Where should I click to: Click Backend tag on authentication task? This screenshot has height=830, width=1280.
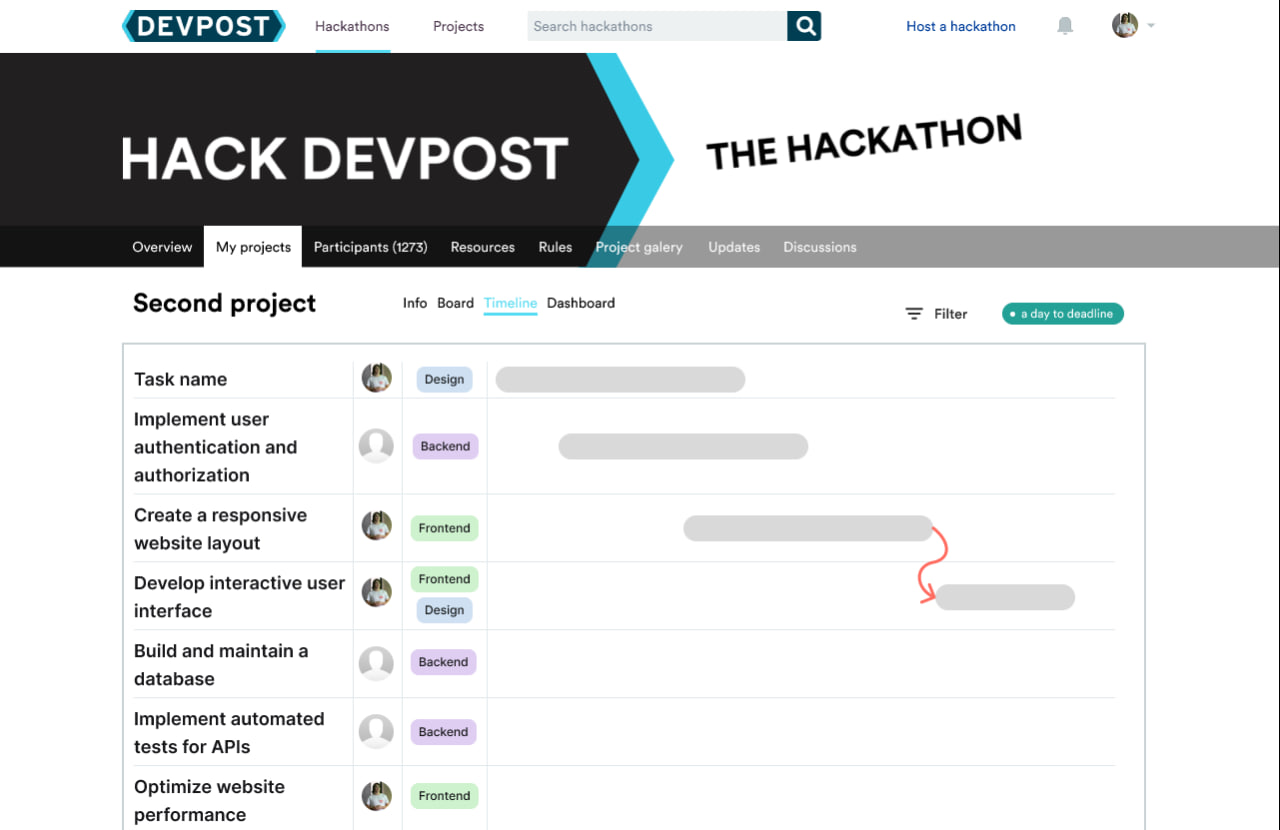[445, 446]
